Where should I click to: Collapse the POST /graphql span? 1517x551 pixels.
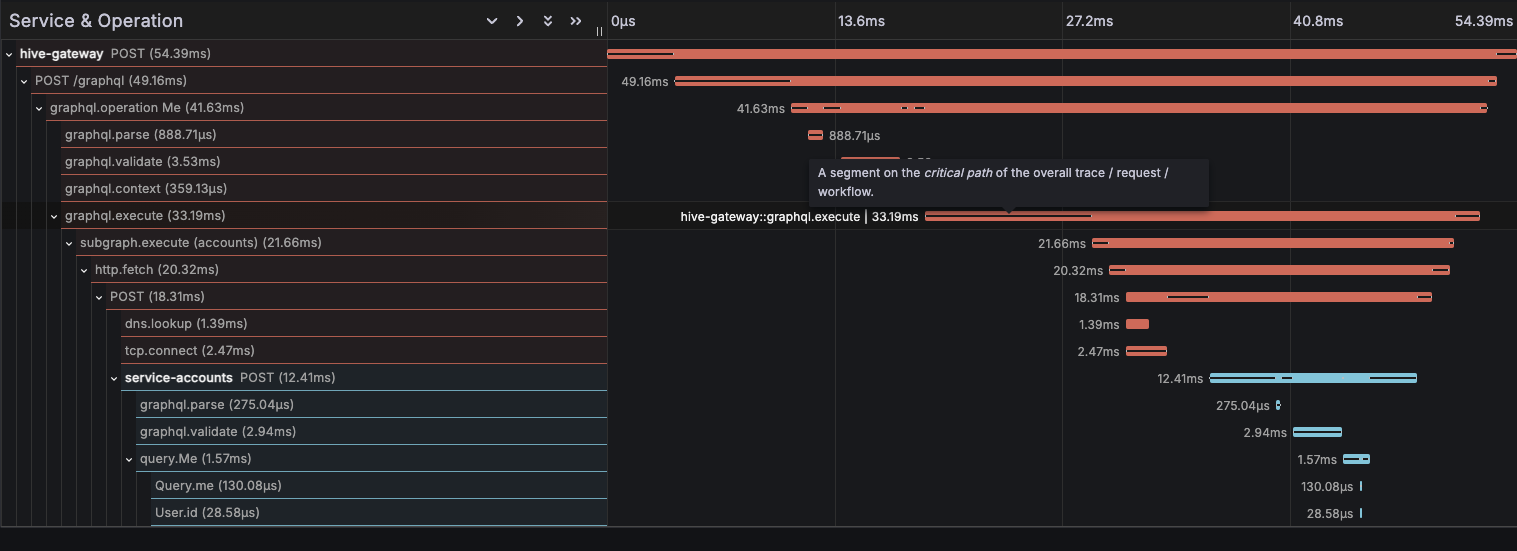click(24, 81)
